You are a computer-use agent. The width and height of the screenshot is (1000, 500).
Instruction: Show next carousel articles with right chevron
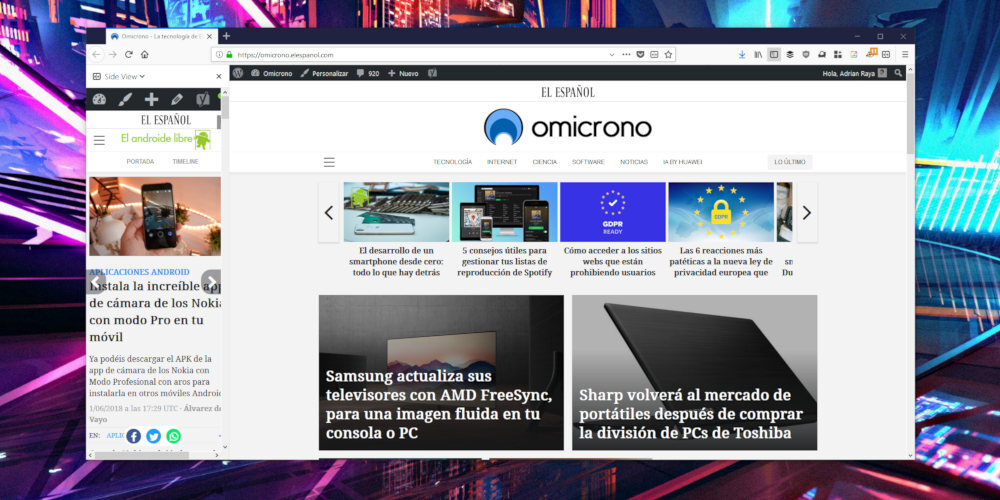click(807, 212)
